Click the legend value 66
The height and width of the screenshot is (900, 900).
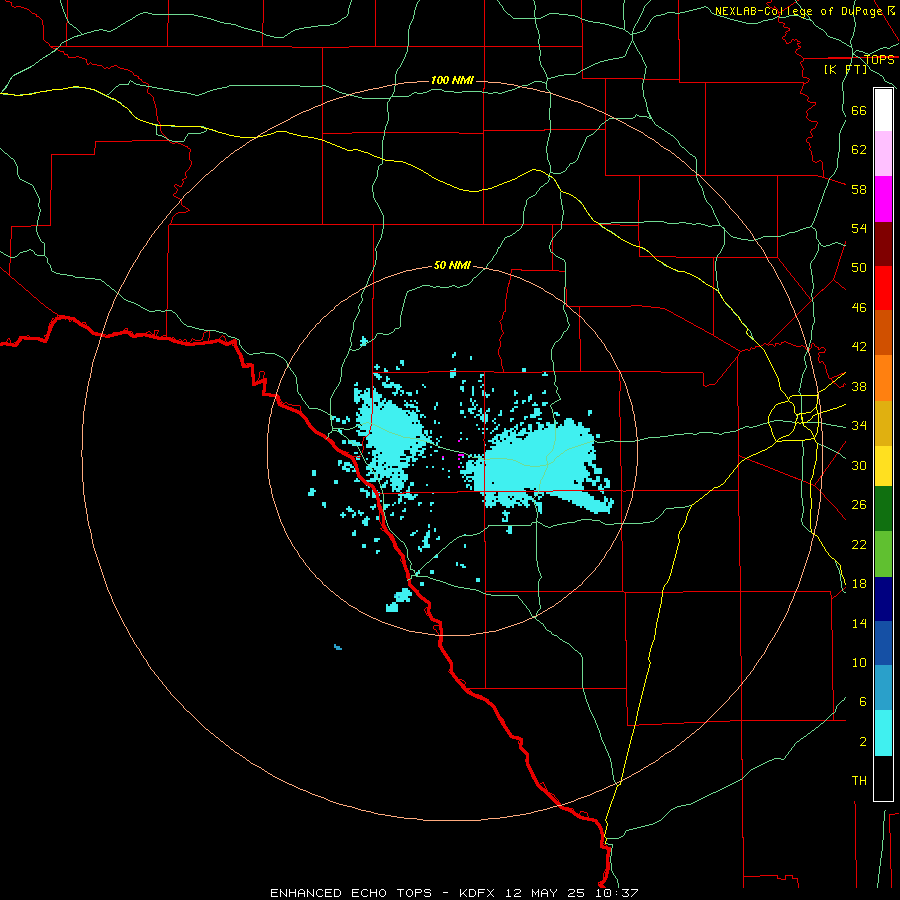click(859, 111)
